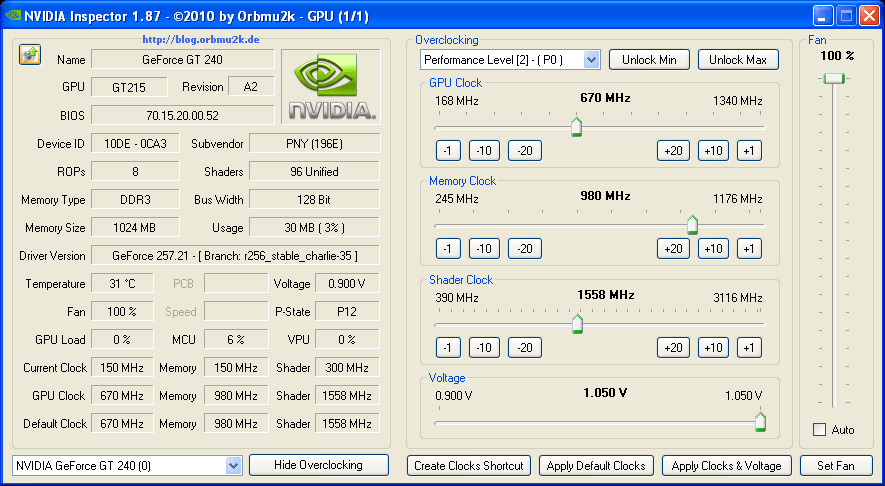Click the Unlock Min button
Image resolution: width=885 pixels, height=486 pixels.
click(x=649, y=60)
